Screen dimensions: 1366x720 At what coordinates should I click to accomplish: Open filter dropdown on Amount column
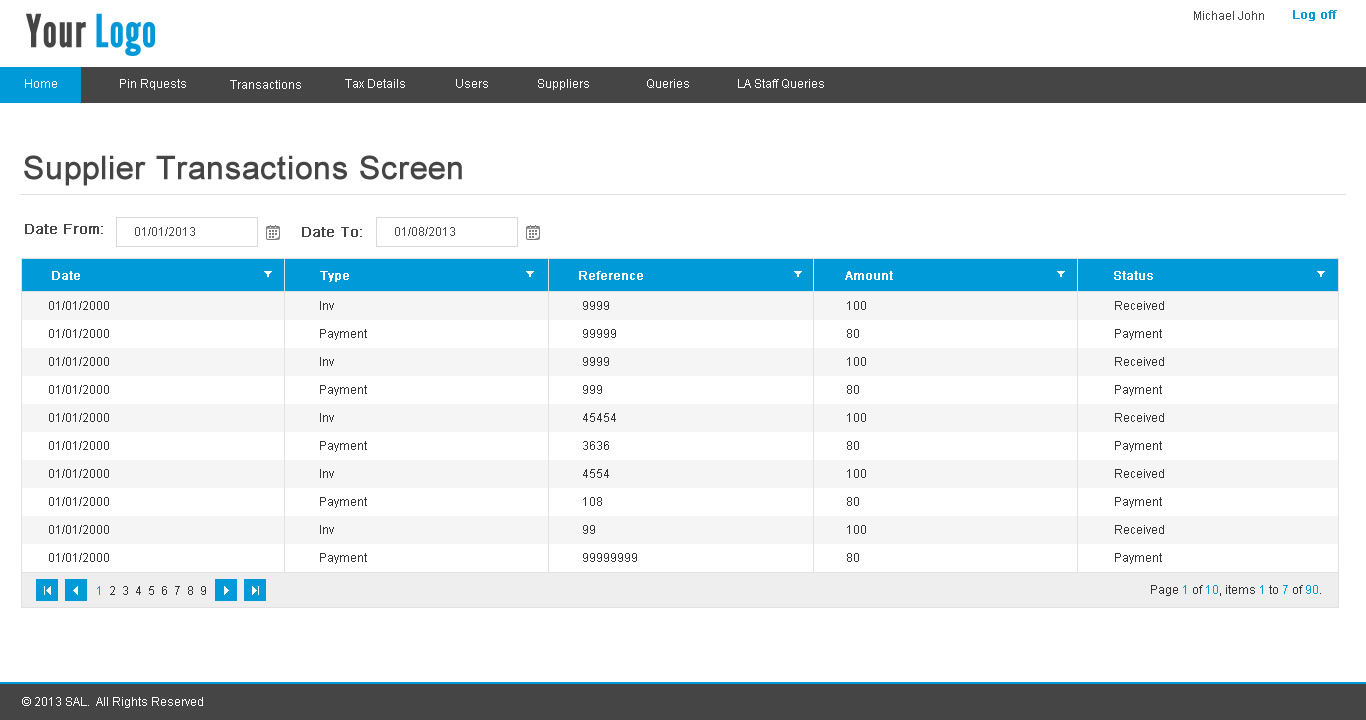point(1061,274)
